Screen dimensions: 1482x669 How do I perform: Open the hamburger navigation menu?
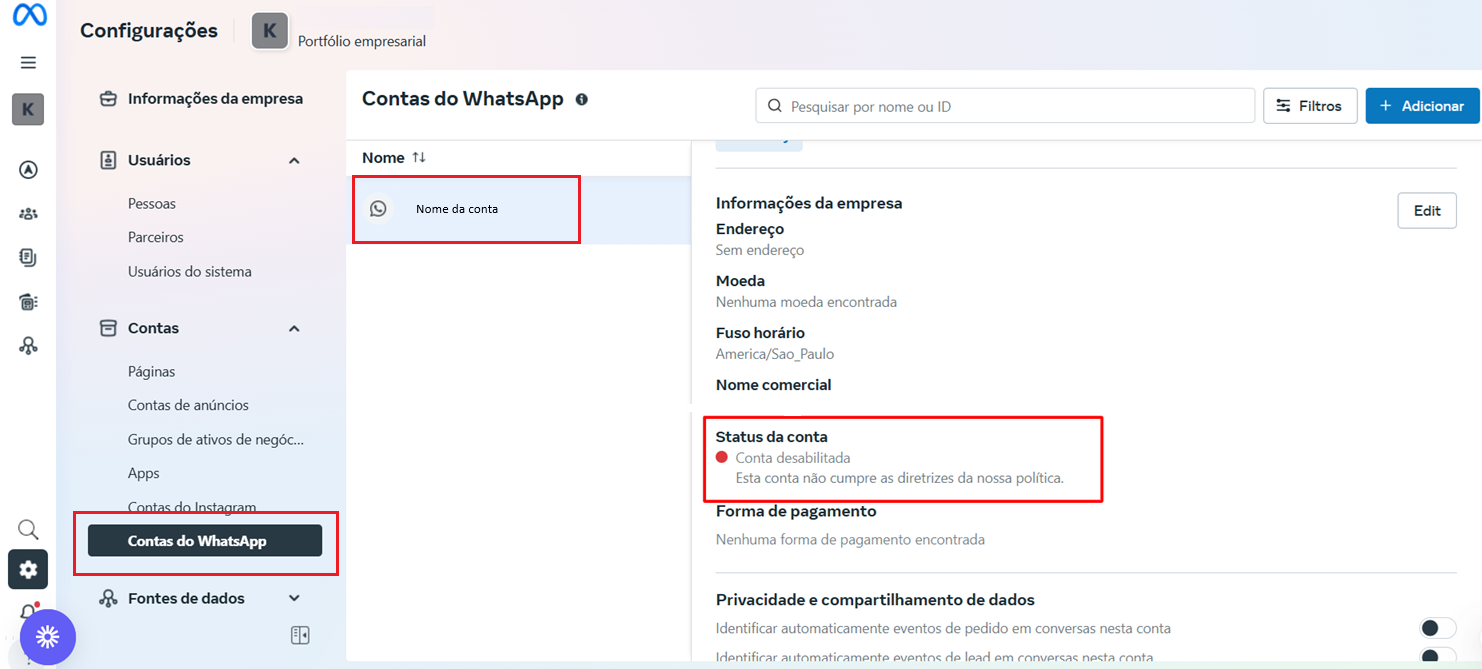[x=28, y=62]
